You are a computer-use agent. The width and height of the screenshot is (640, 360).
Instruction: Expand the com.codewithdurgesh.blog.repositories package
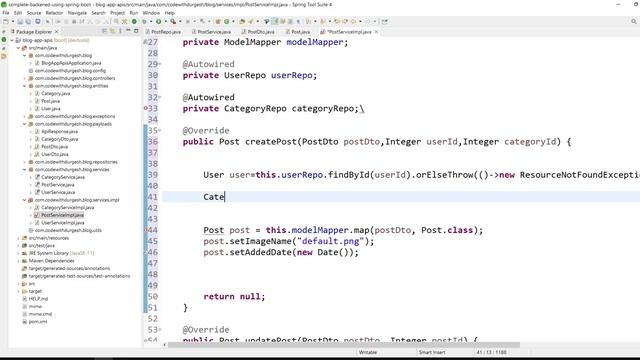tap(24, 162)
